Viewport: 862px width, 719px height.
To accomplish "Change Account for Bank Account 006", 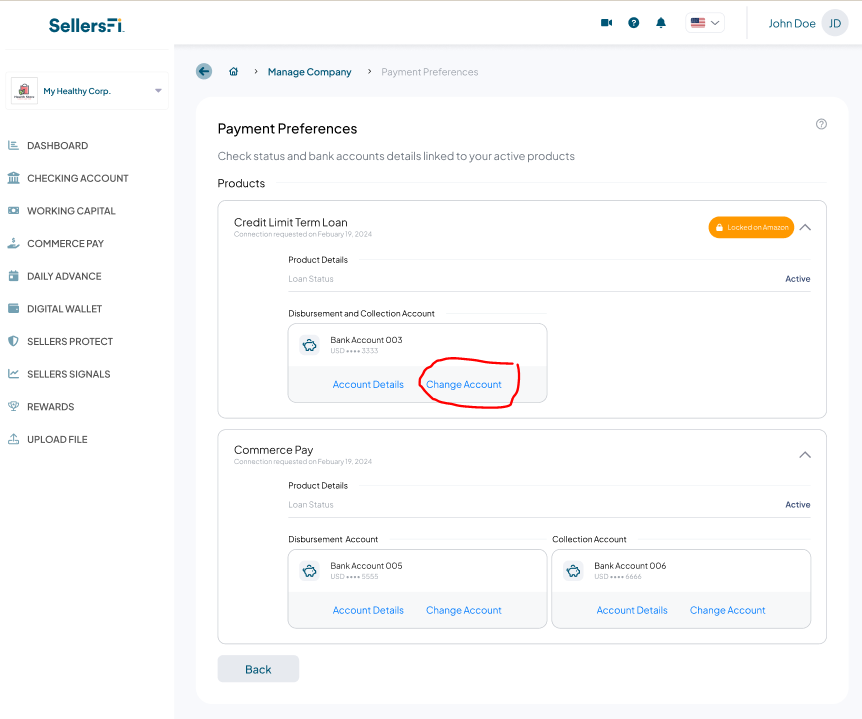I will click(727, 610).
